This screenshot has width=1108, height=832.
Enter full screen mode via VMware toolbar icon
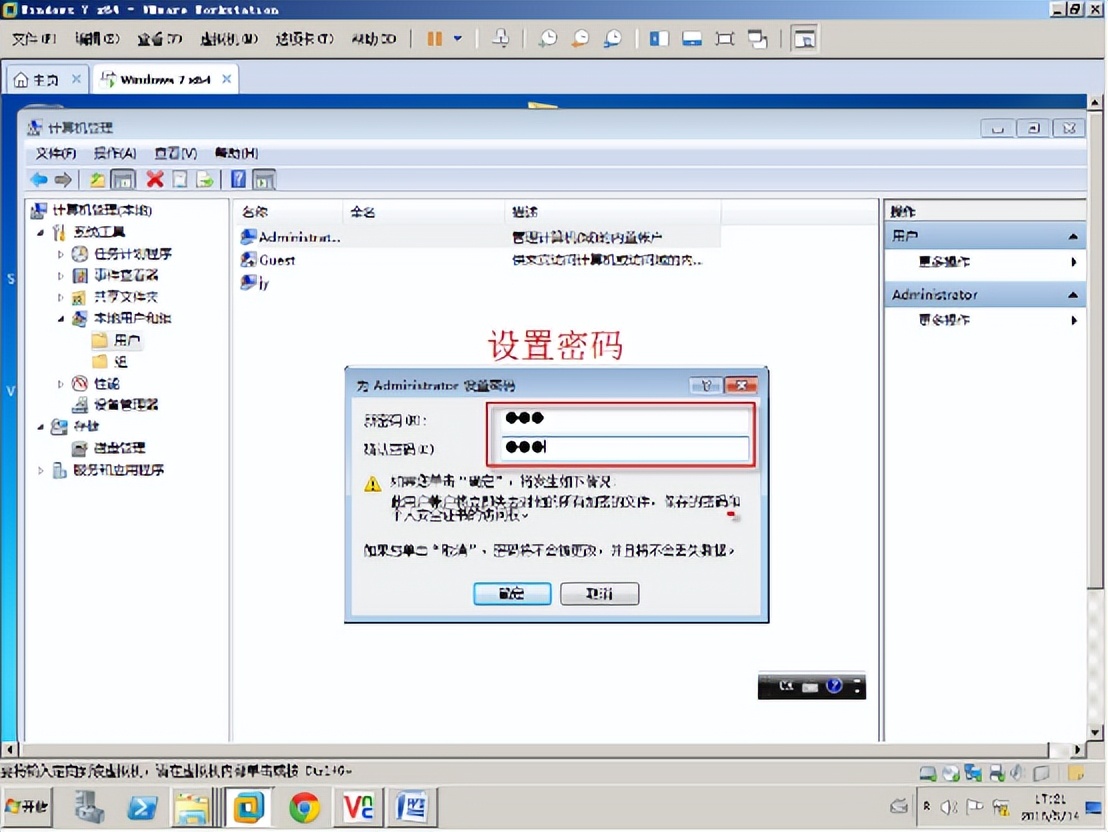(724, 38)
